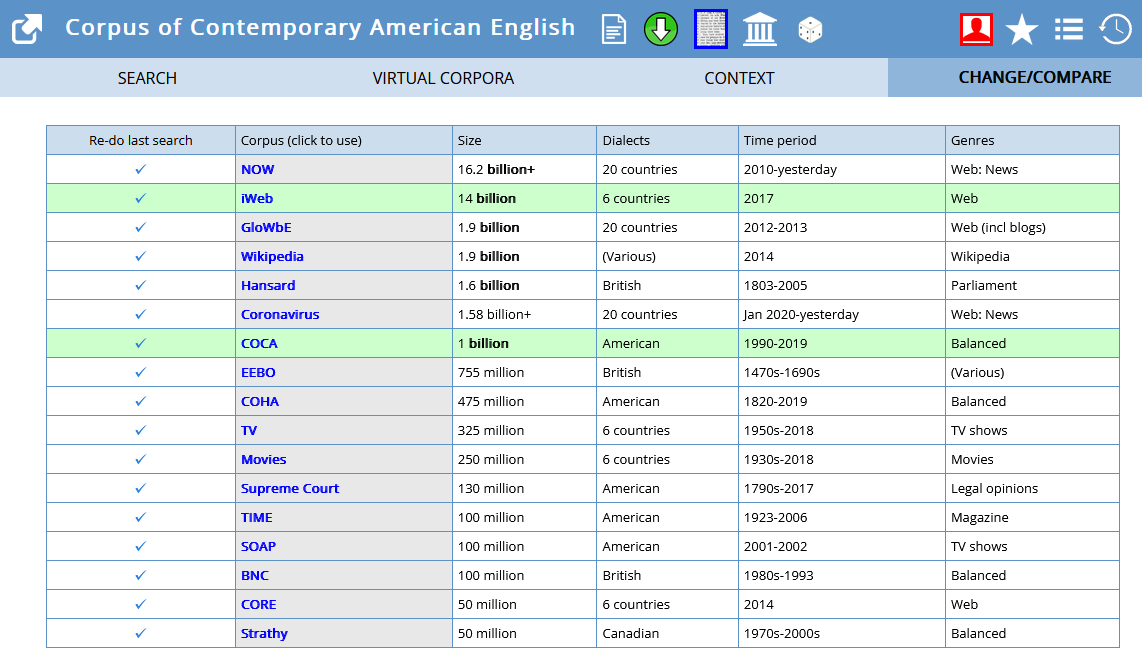Open the Coronavirus corpus link
The image size is (1142, 650).
[280, 315]
